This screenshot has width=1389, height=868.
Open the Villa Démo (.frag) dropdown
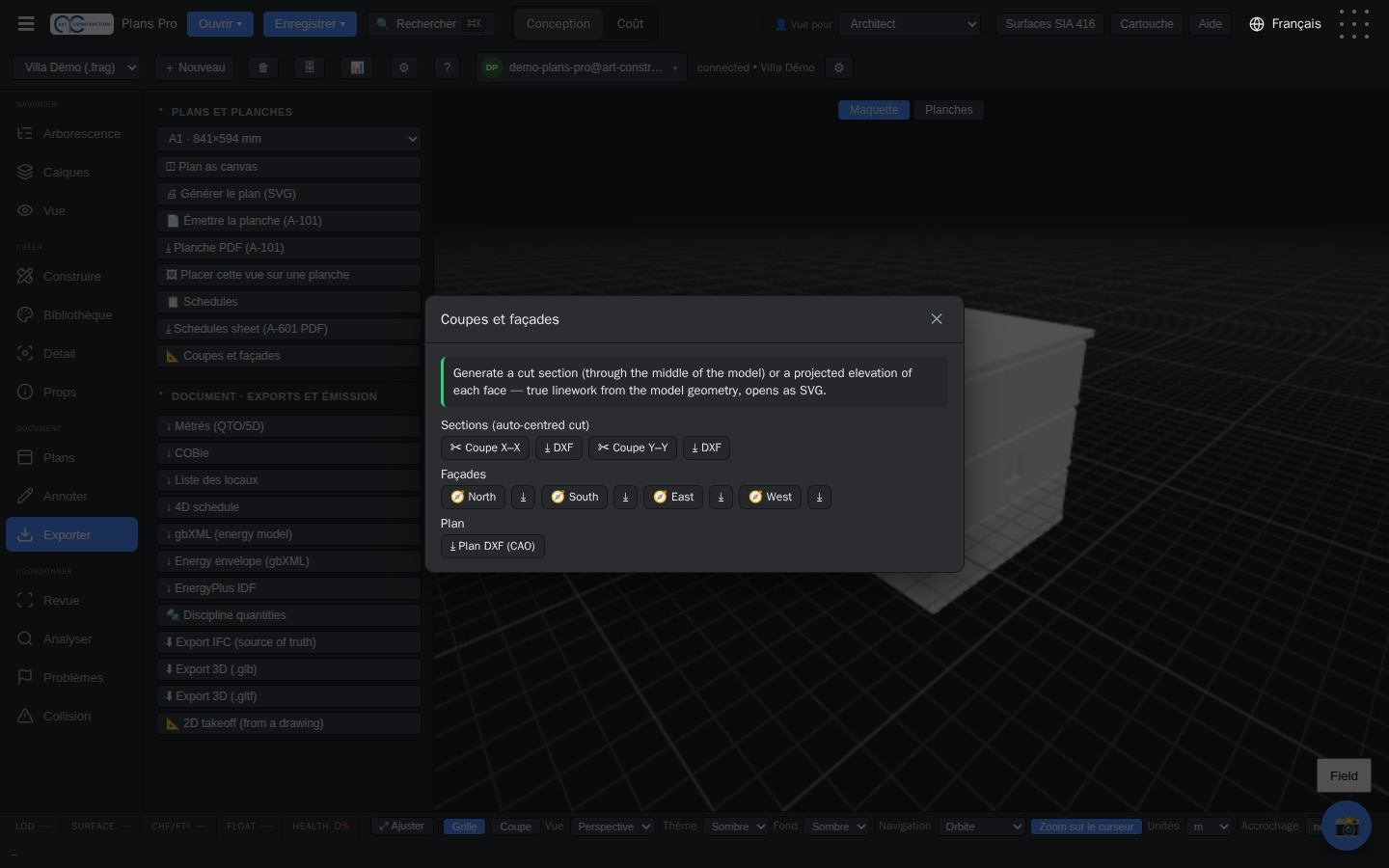pyautogui.click(x=77, y=68)
